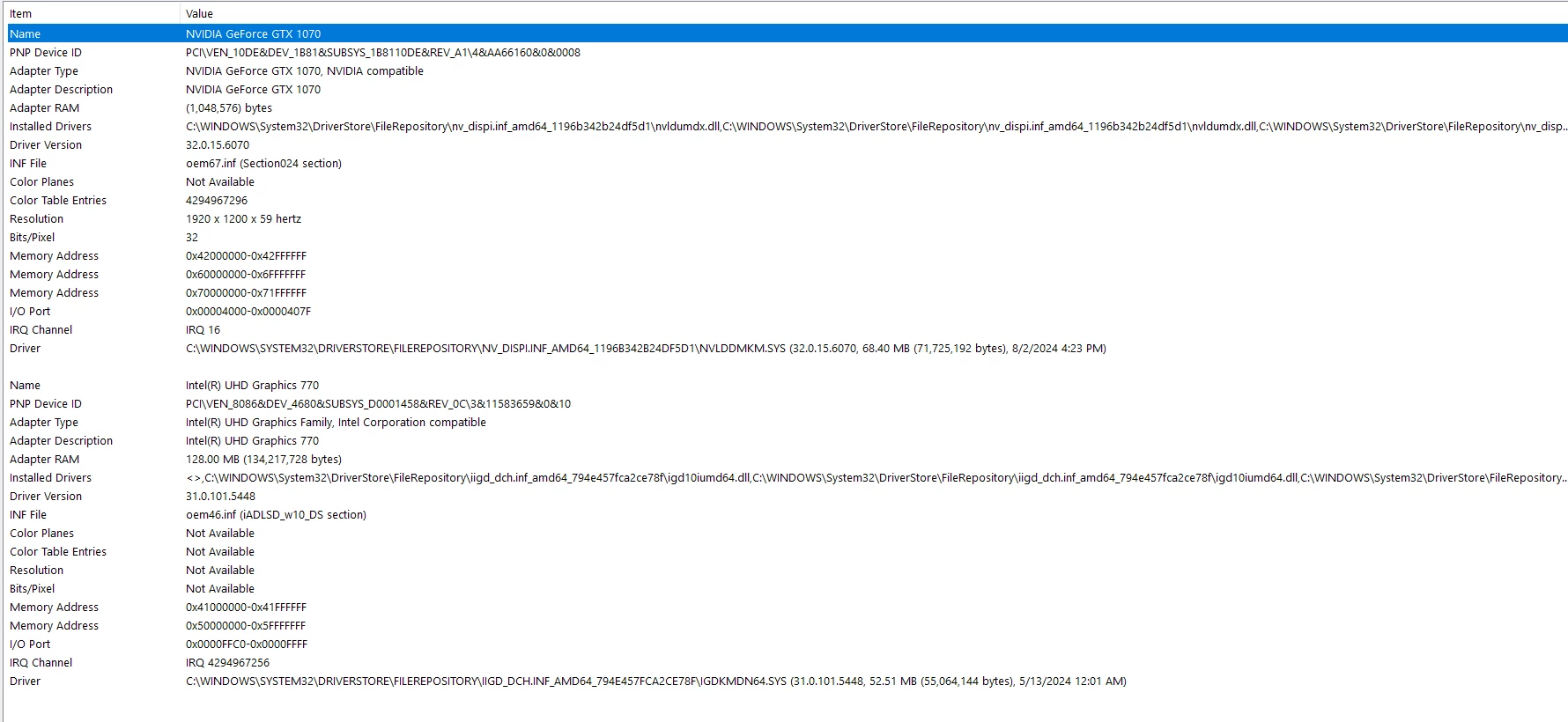The image size is (1568, 722).
Task: Select Memory Address 0x41000000-0x41FFFFFF row
Action: [x=788, y=607]
